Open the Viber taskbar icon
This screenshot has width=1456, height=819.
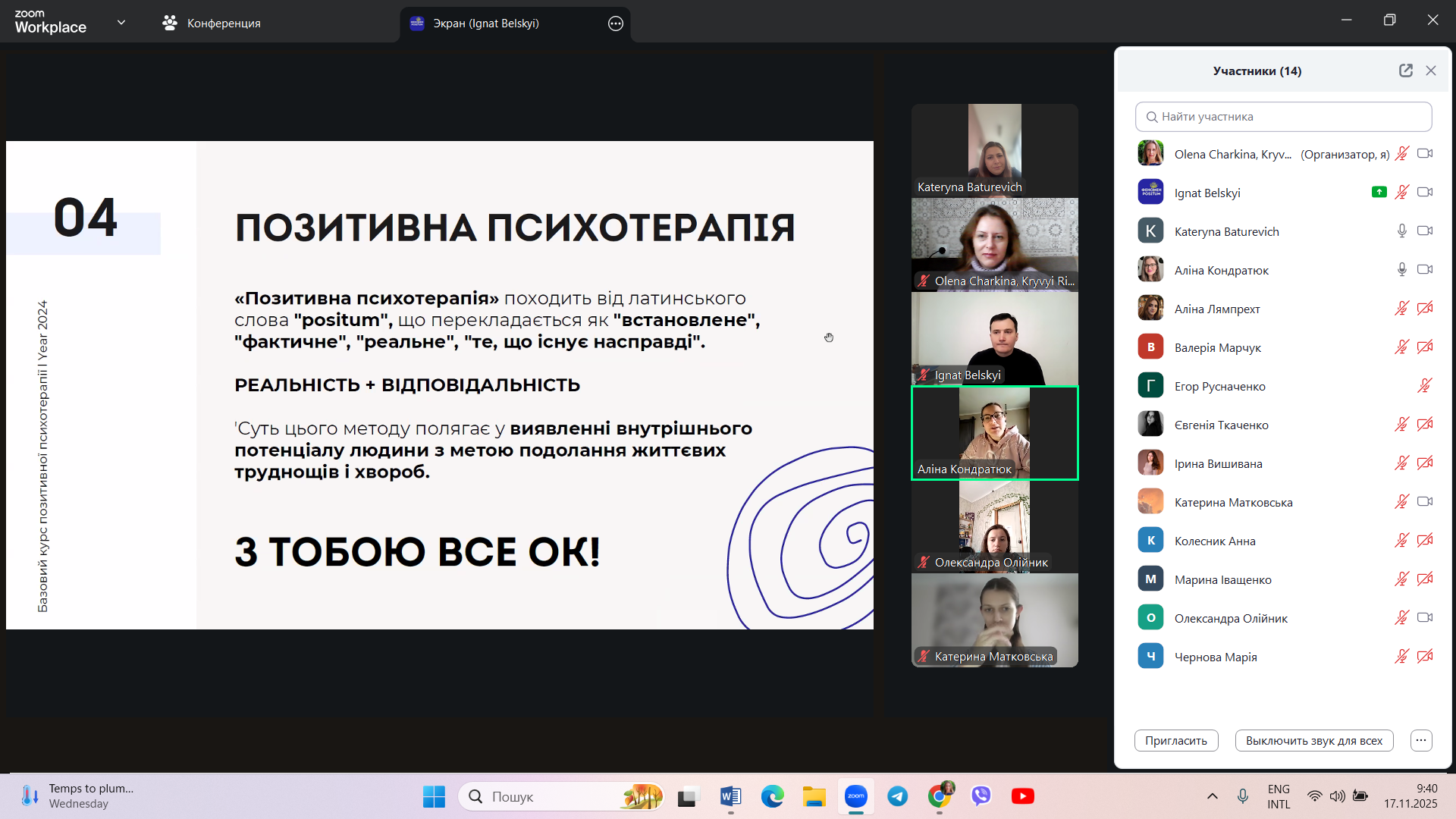pyautogui.click(x=981, y=796)
